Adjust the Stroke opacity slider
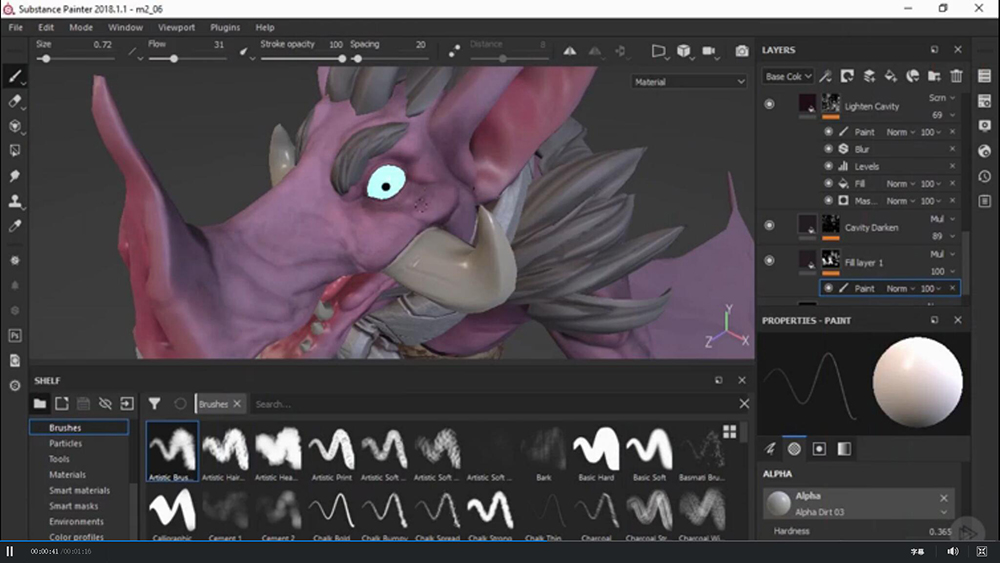The width and height of the screenshot is (1000, 563). pos(302,59)
